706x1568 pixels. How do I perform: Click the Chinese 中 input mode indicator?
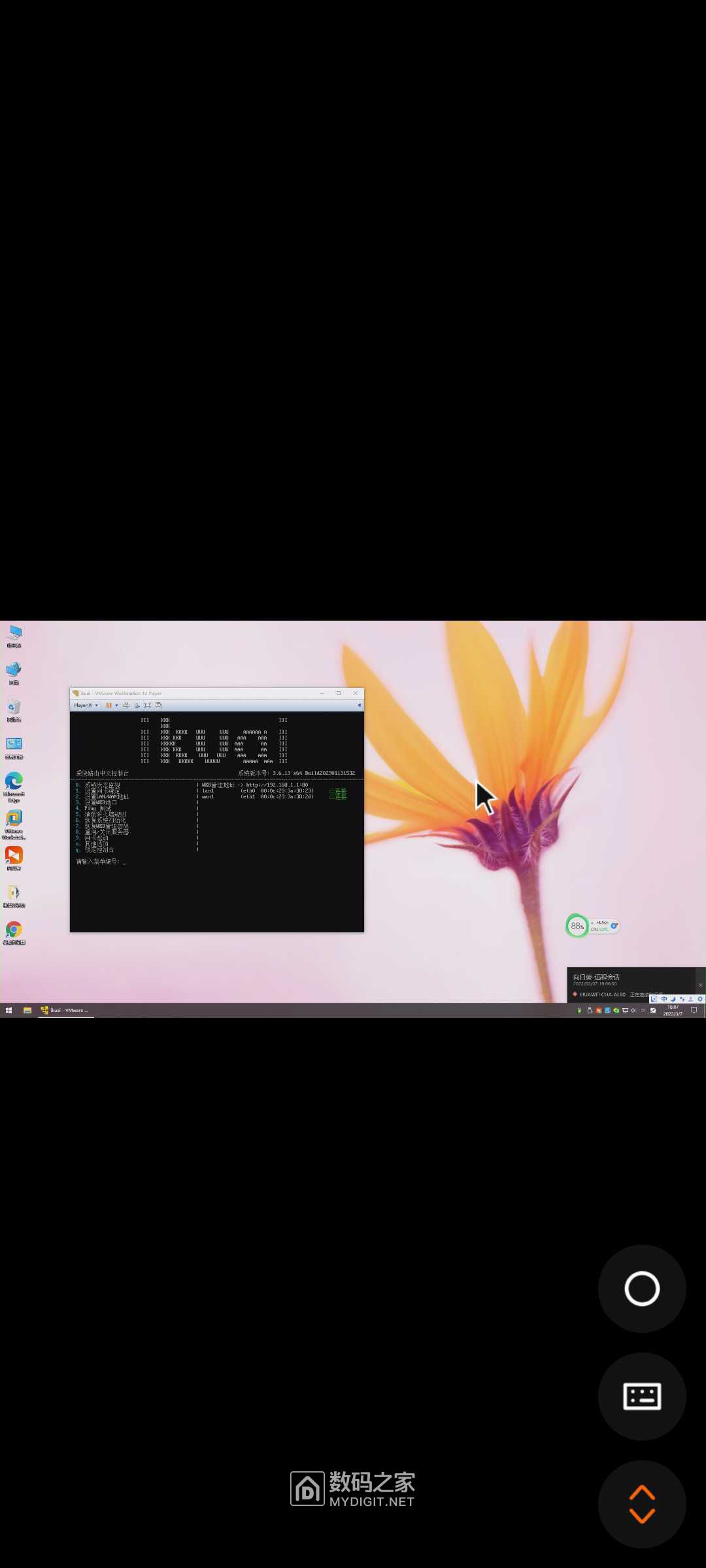[664, 999]
